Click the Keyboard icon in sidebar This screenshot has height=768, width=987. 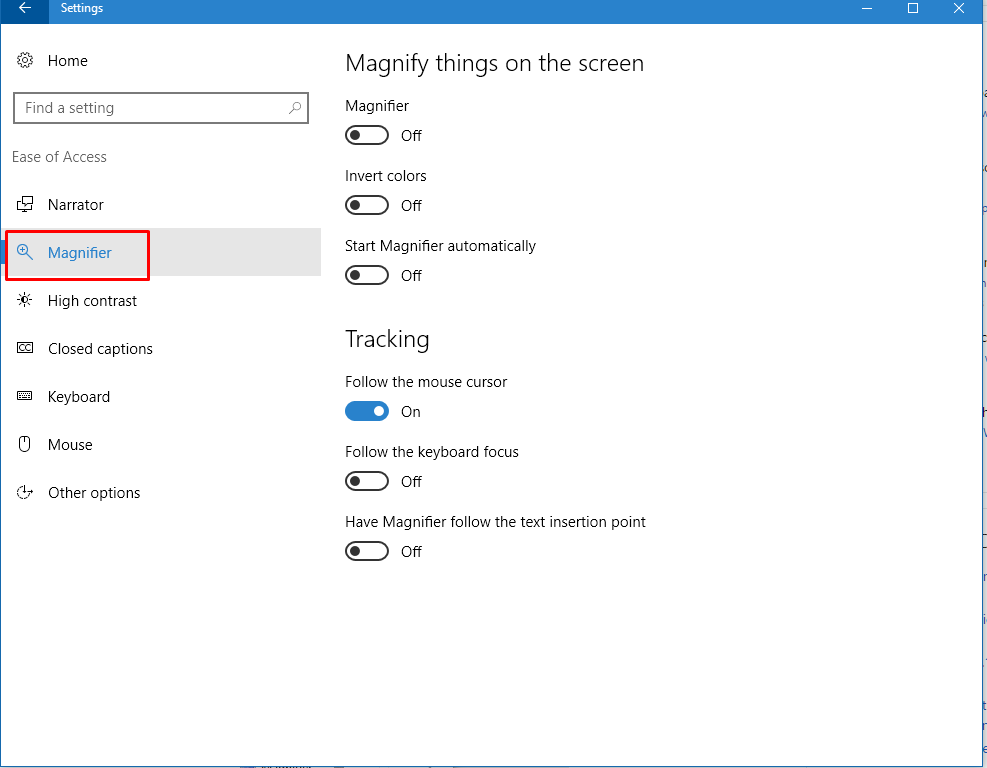pyautogui.click(x=25, y=397)
